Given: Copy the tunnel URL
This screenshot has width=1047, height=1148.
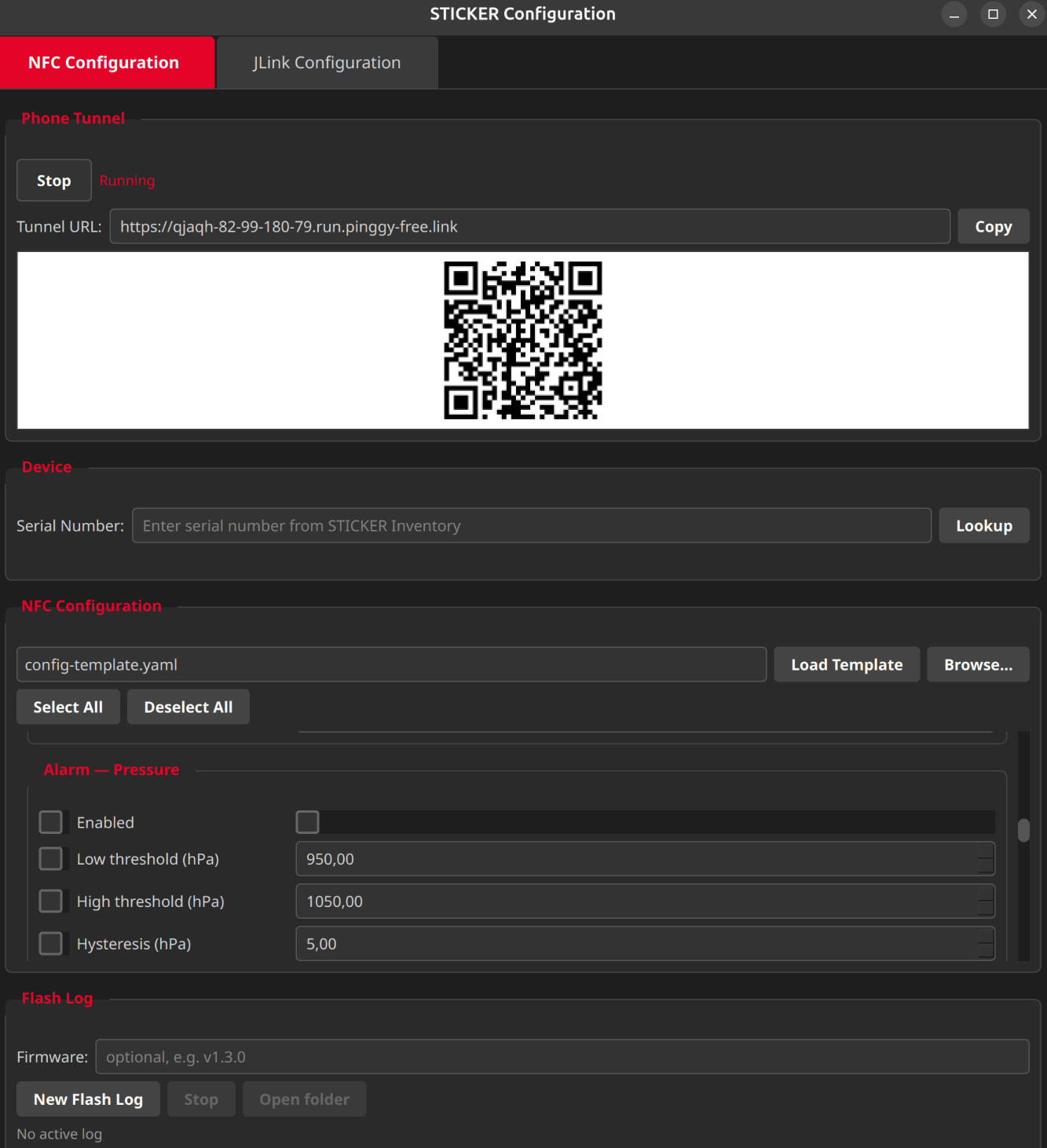Looking at the screenshot, I should pos(993,227).
